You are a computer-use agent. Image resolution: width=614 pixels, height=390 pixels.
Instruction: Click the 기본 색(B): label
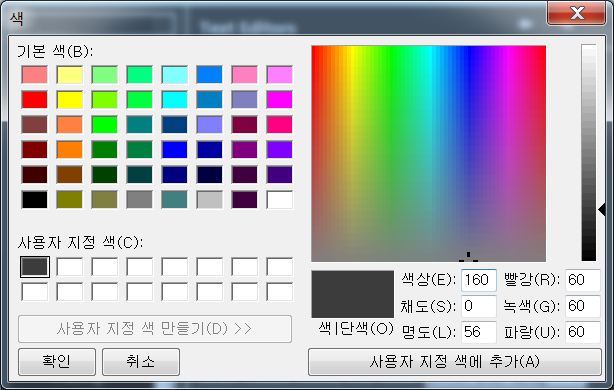tap(55, 51)
